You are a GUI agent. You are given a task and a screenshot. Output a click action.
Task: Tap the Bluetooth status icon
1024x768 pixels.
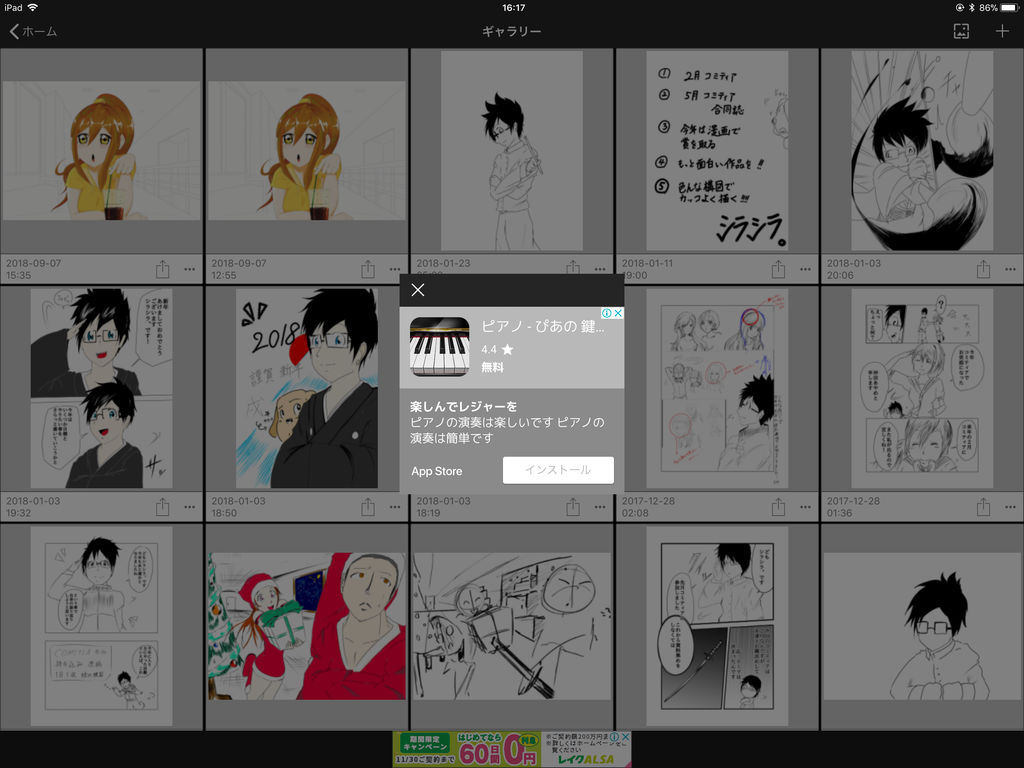click(x=971, y=8)
